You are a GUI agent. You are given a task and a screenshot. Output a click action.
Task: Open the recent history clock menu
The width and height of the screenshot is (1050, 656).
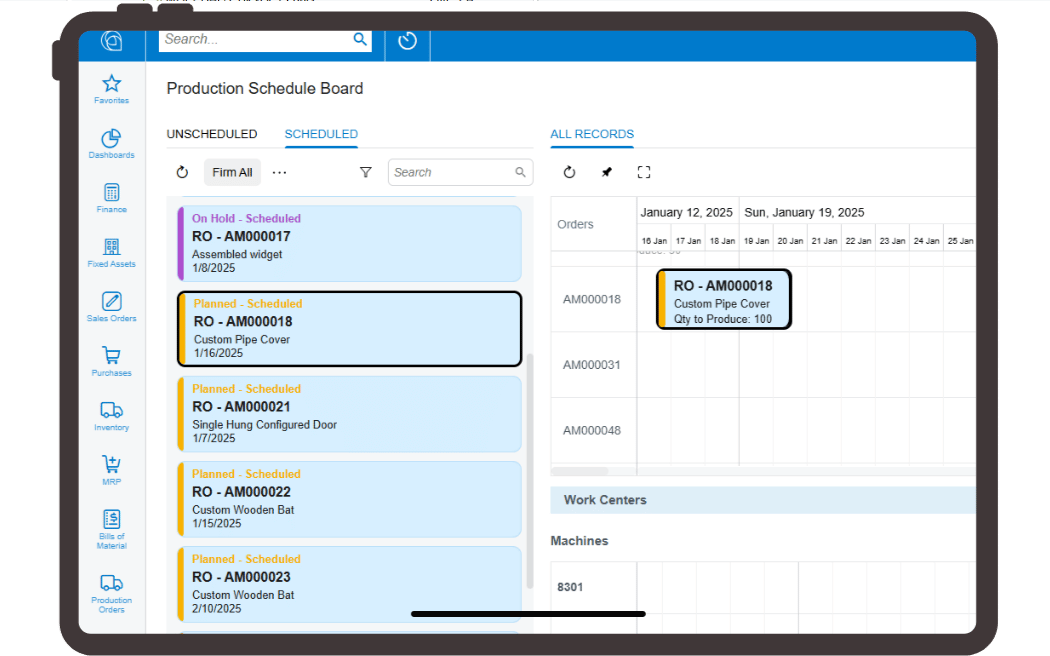click(407, 41)
